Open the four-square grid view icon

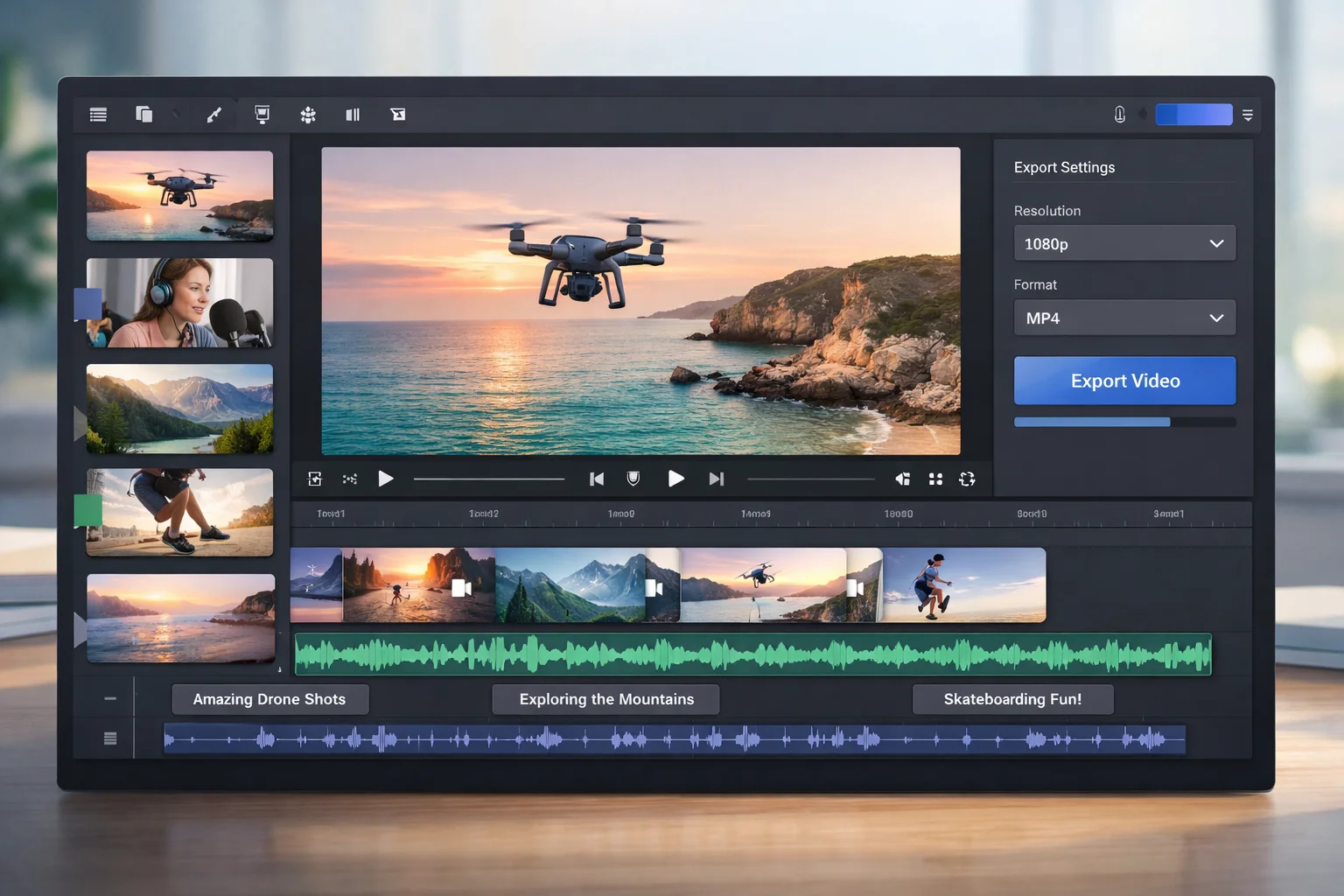(935, 479)
